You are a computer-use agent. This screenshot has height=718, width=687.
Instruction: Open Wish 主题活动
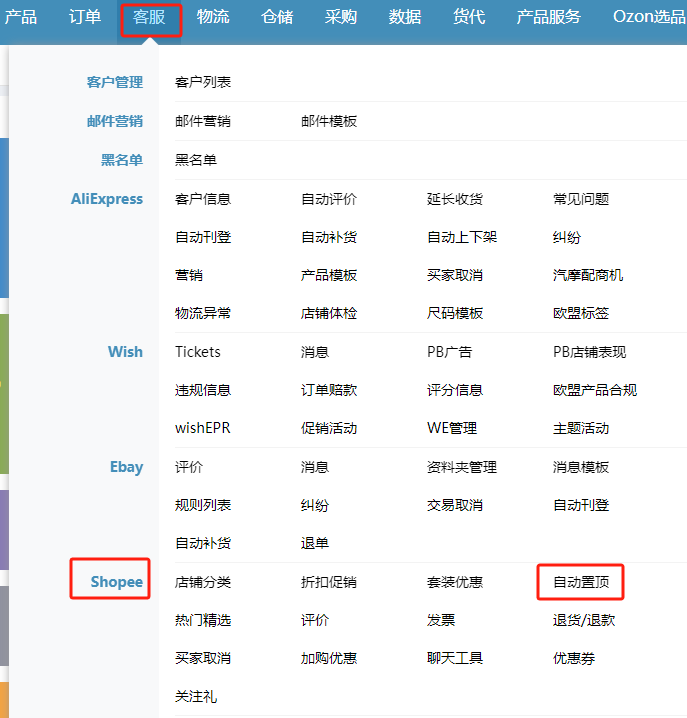581,428
